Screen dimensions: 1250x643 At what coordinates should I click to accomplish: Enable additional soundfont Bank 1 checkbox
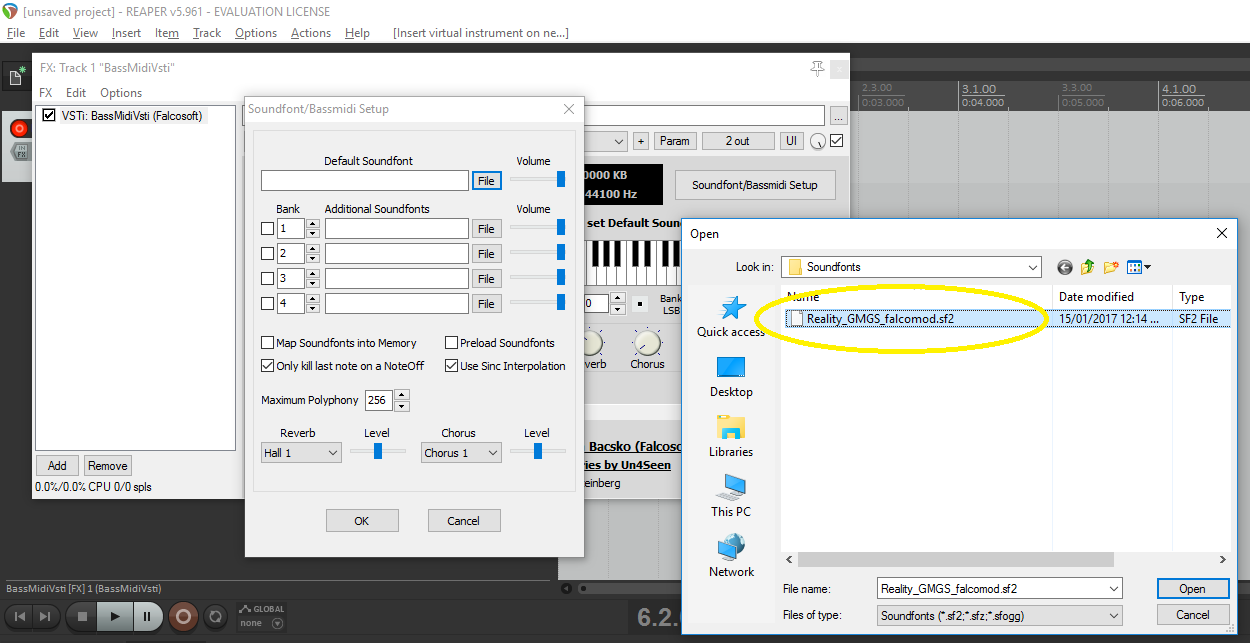pos(267,229)
